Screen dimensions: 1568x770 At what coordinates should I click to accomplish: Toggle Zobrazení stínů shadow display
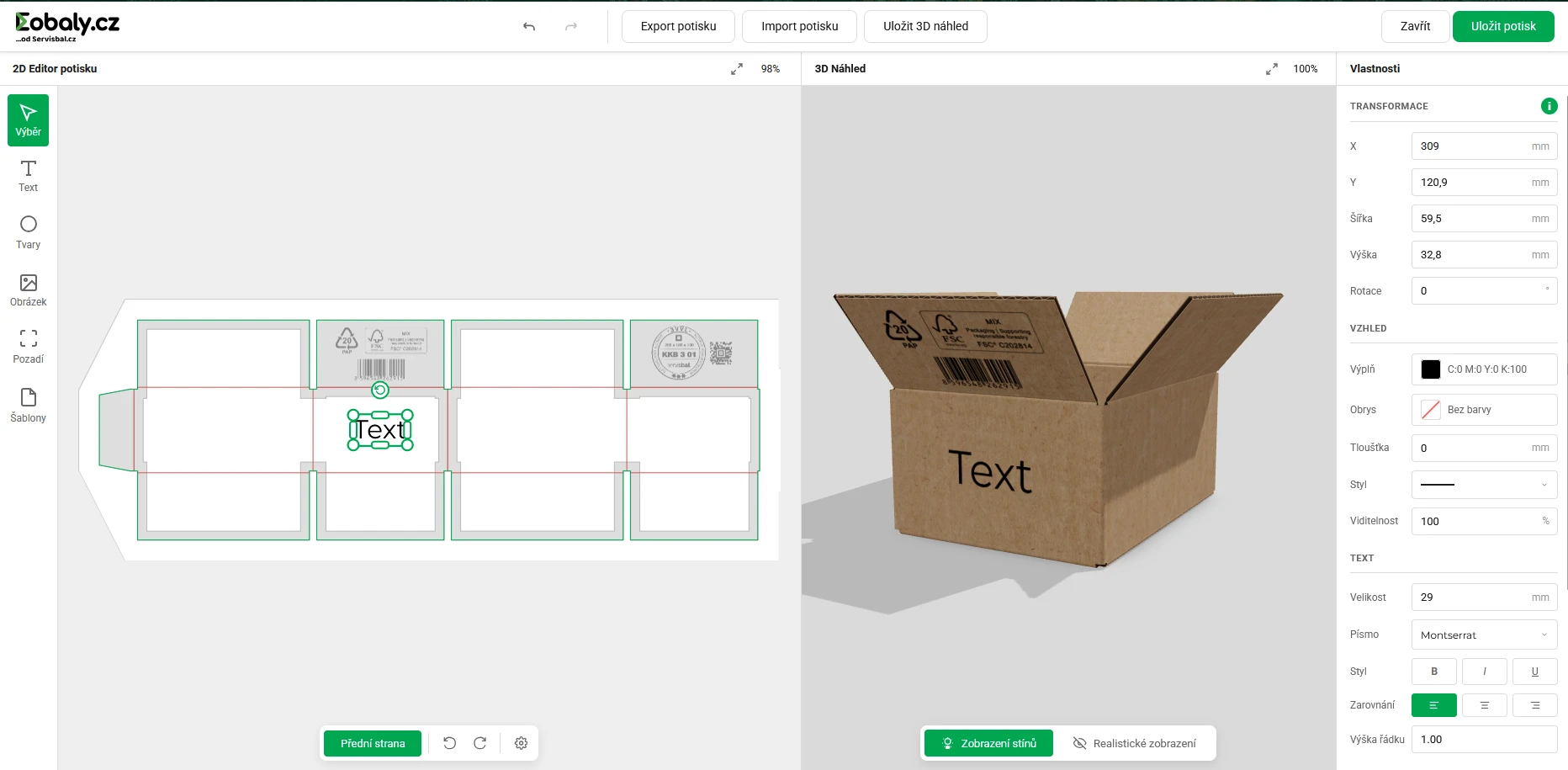(988, 743)
